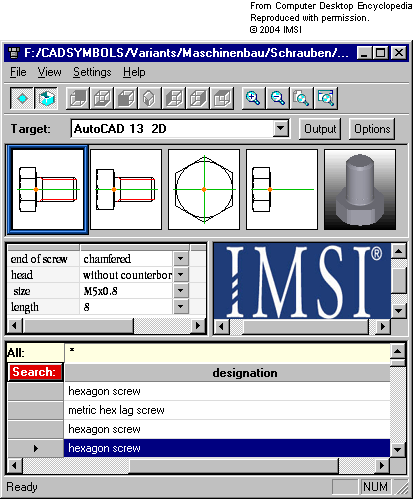
Task: Click the Options button
Action: [372, 129]
